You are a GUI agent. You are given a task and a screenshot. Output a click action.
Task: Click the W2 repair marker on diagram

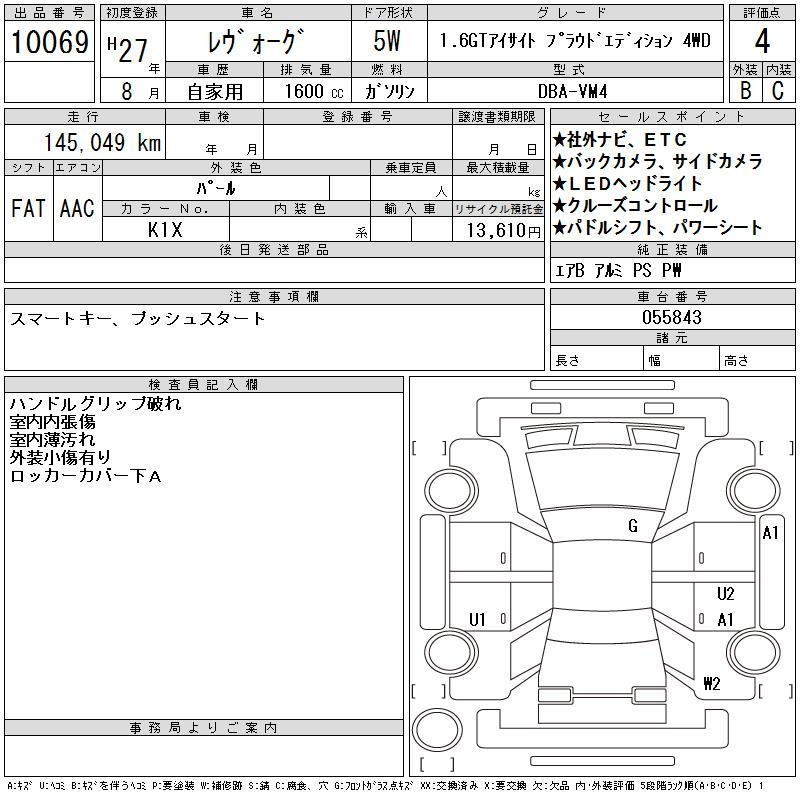(711, 684)
